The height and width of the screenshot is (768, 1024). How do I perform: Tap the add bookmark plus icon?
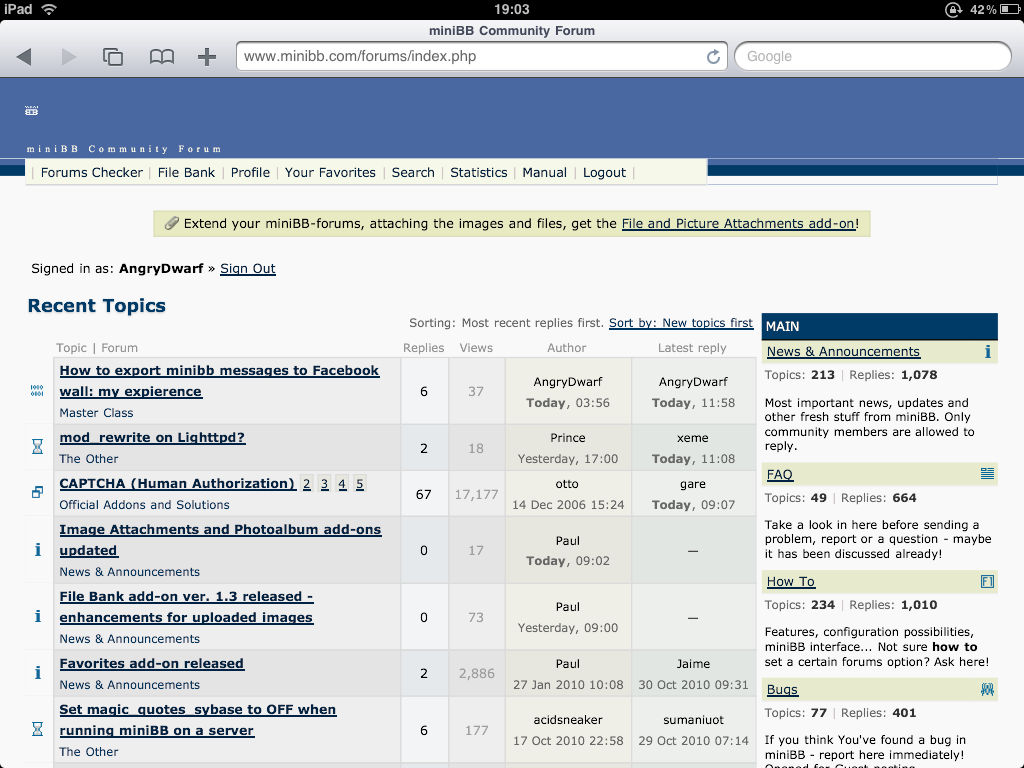[207, 57]
